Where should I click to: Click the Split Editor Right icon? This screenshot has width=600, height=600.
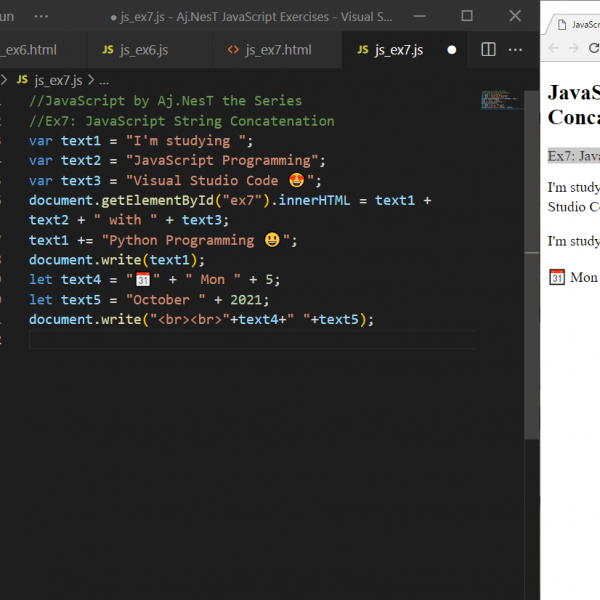(488, 50)
